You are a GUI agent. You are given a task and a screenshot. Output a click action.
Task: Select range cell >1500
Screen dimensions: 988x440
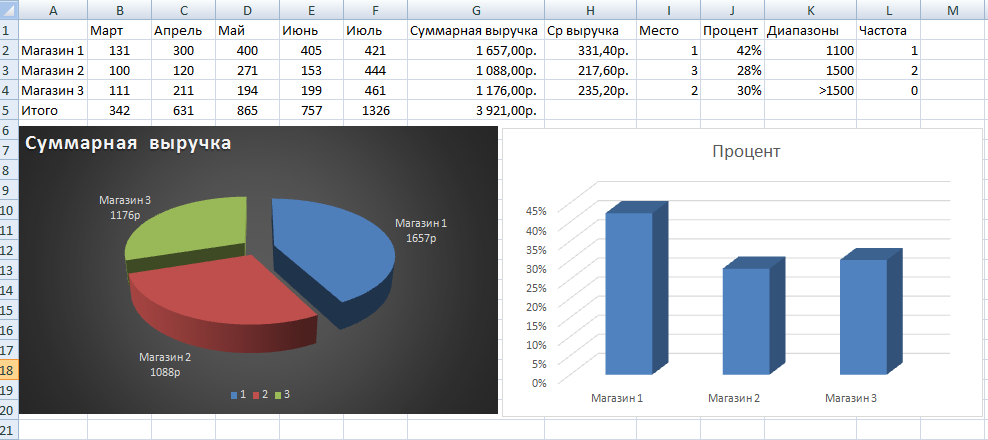click(x=810, y=91)
